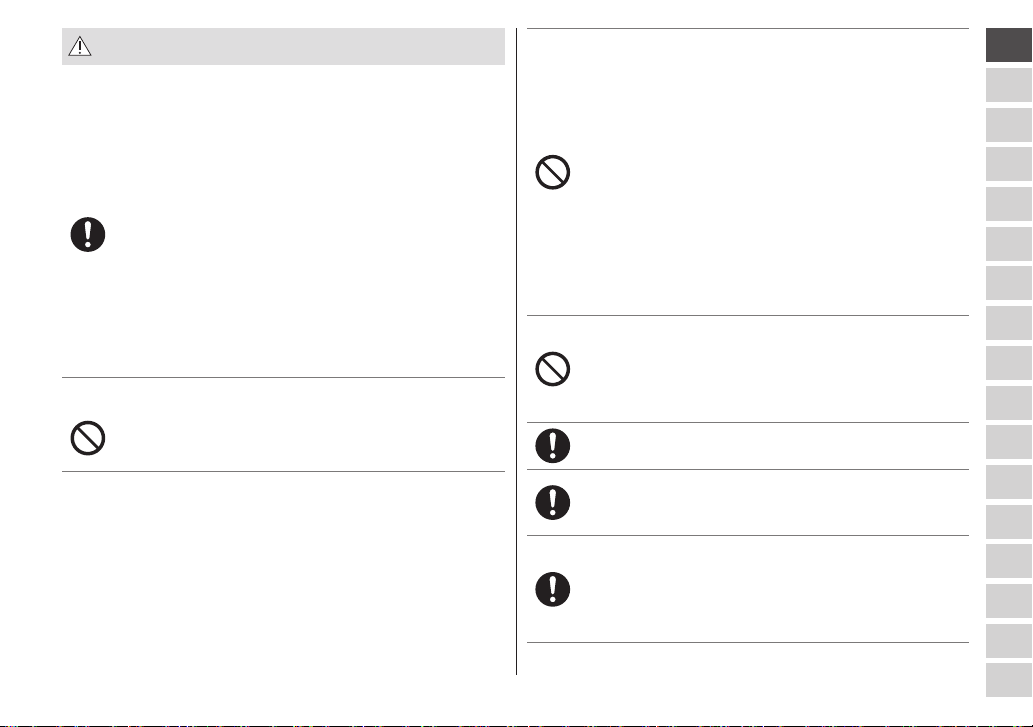Click the mandatory exclamation icon in the left column

click(88, 234)
